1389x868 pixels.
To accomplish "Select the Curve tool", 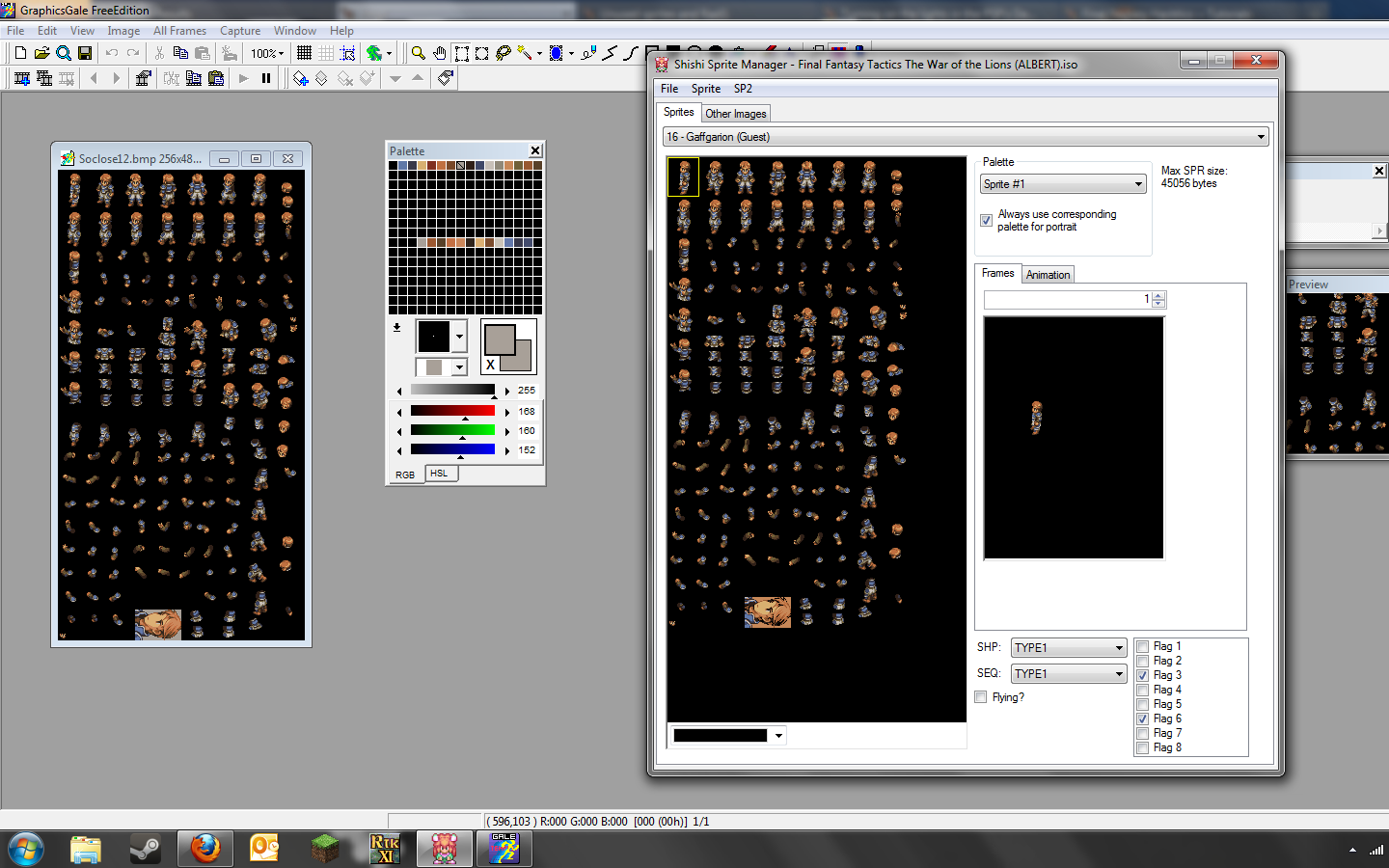I will (x=631, y=53).
